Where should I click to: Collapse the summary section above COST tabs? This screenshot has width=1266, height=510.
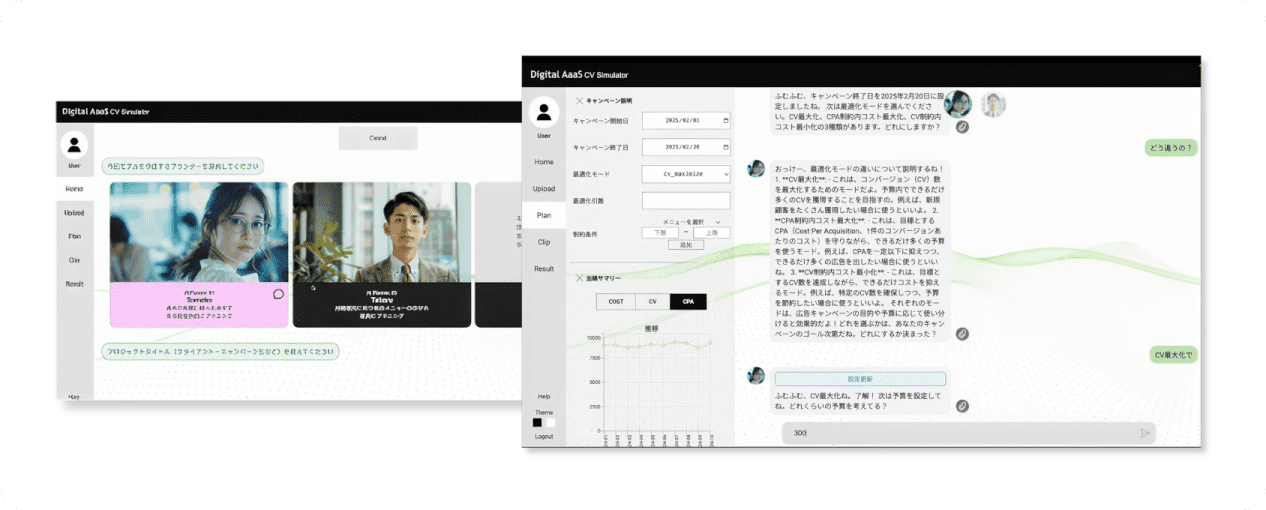click(x=578, y=278)
